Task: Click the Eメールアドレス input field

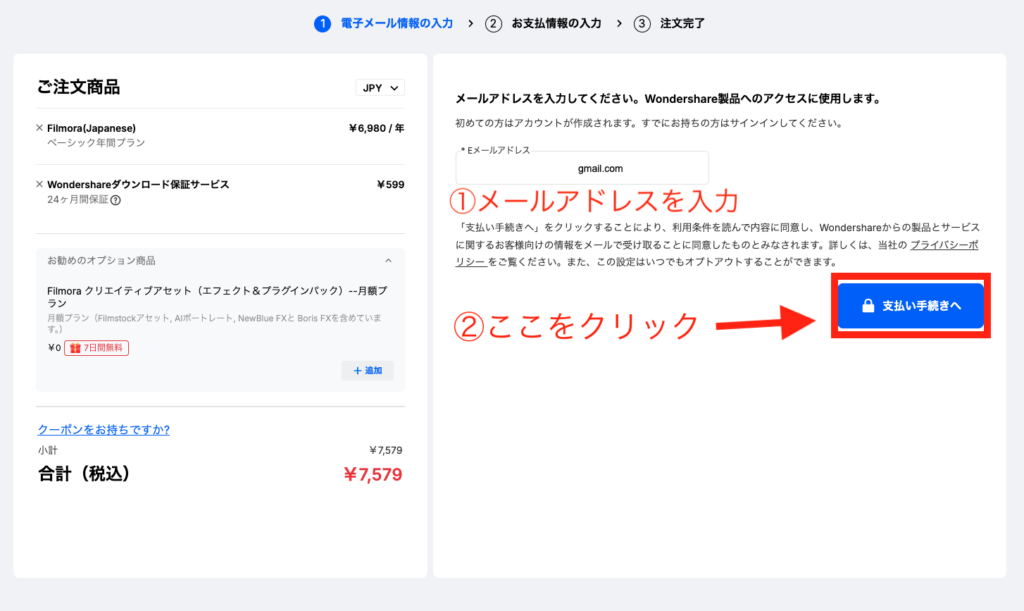Action: pyautogui.click(x=583, y=166)
